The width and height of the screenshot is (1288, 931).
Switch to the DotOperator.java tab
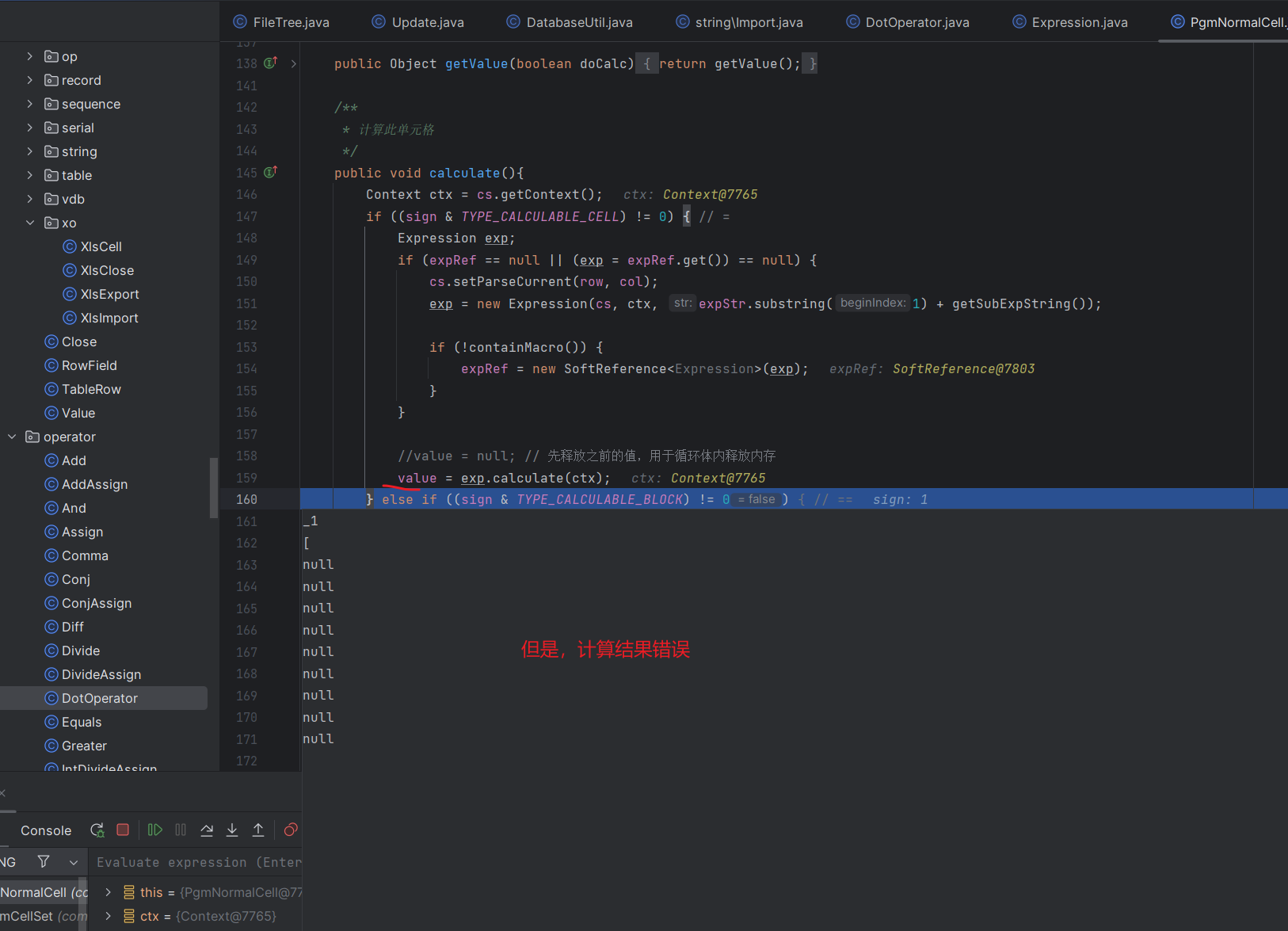(x=916, y=22)
